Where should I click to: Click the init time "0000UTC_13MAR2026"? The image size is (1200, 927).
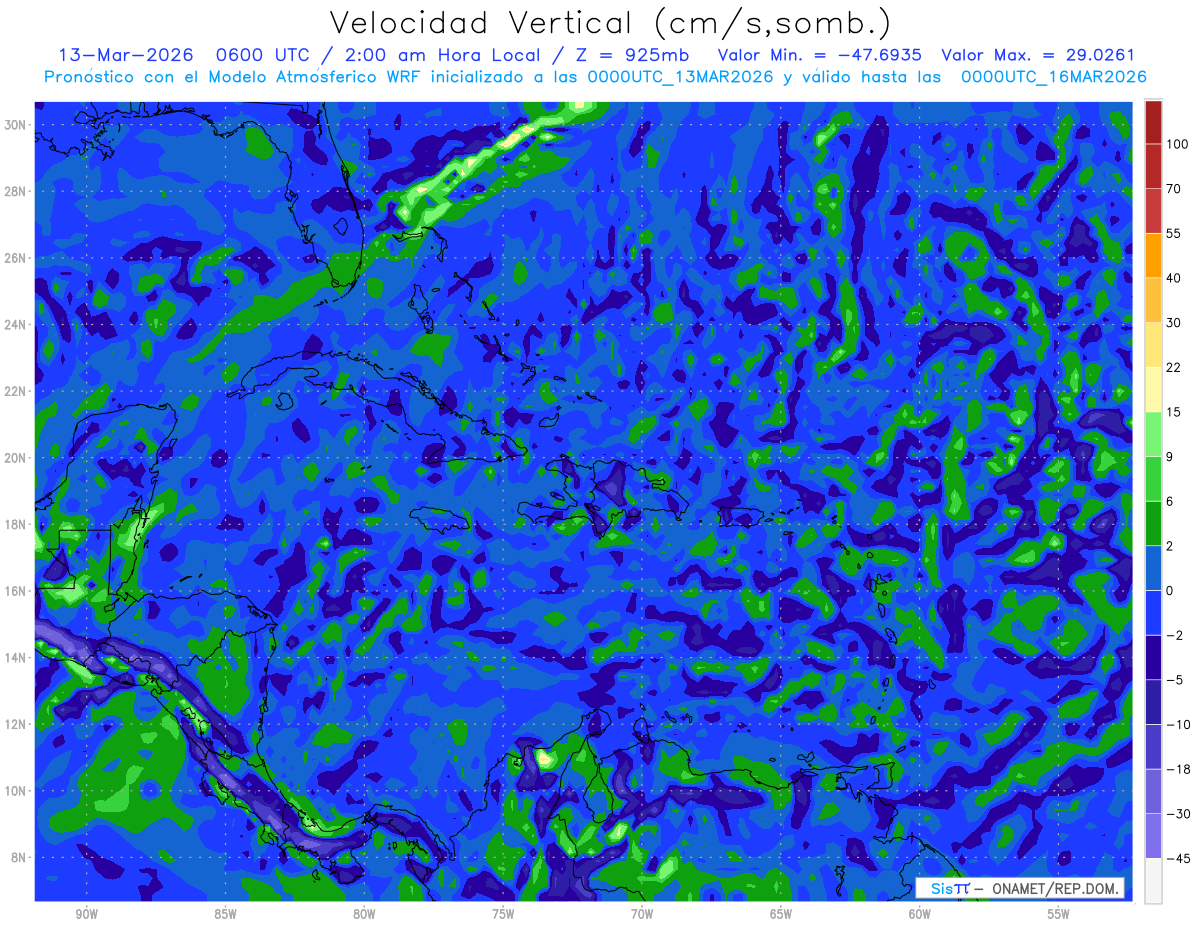(x=679, y=76)
